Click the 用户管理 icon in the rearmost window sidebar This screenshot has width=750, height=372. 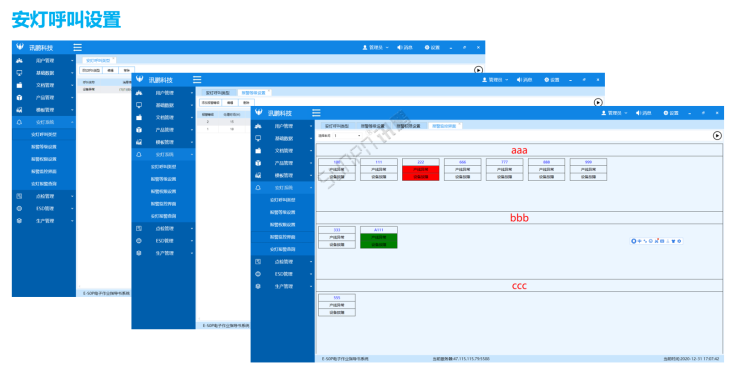click(x=19, y=61)
